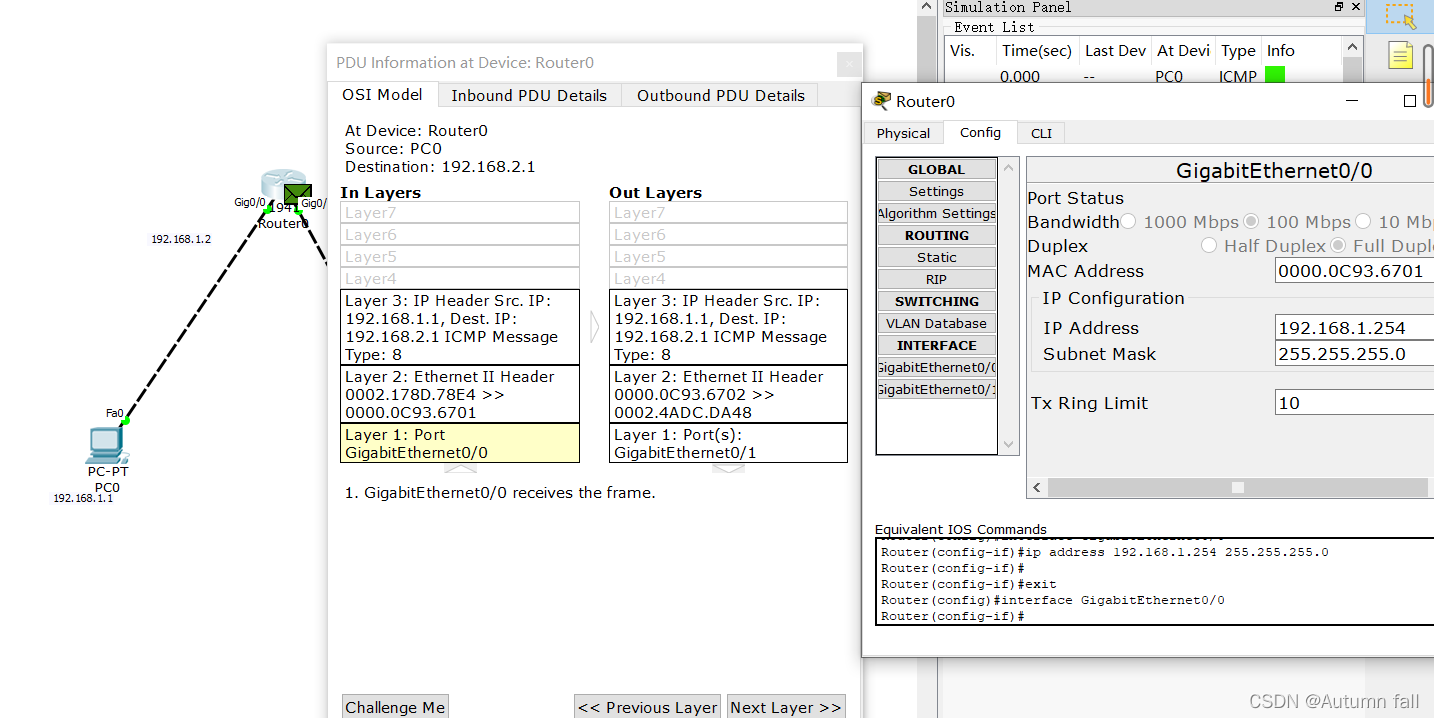This screenshot has height=718, width=1434.
Task: Choose the Half Duplex radio option
Action: coord(1209,246)
